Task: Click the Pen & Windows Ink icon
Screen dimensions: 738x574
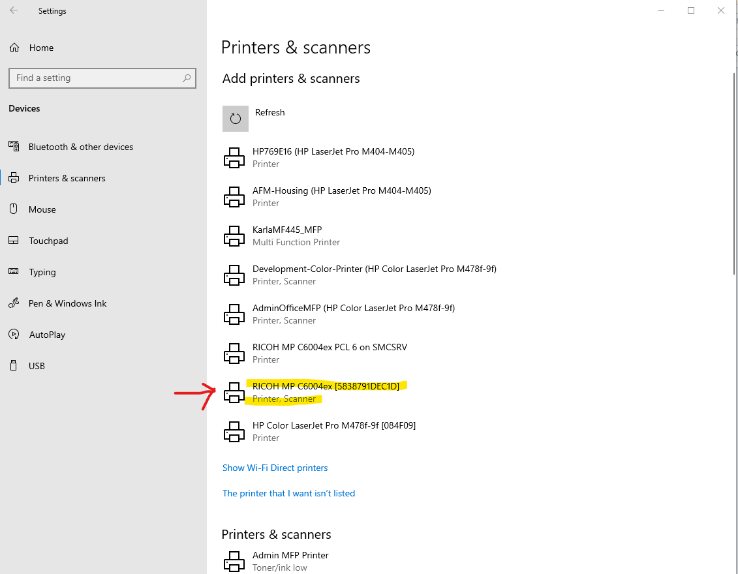Action: 14,303
